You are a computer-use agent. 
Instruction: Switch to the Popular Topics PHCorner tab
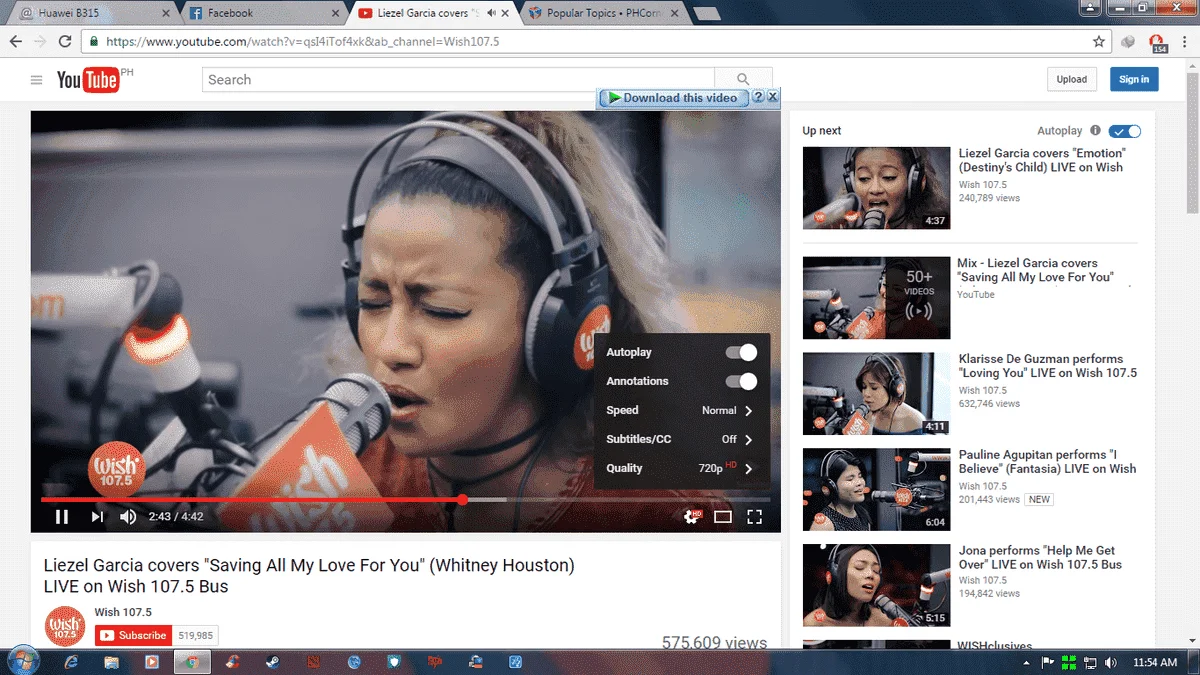(x=603, y=13)
